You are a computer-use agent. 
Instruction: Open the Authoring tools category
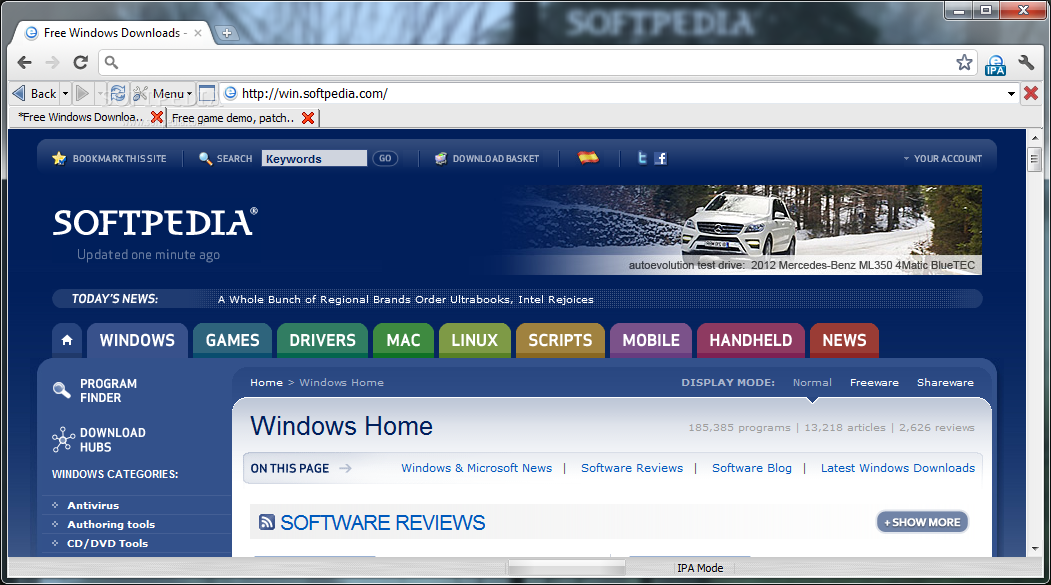[x=111, y=524]
